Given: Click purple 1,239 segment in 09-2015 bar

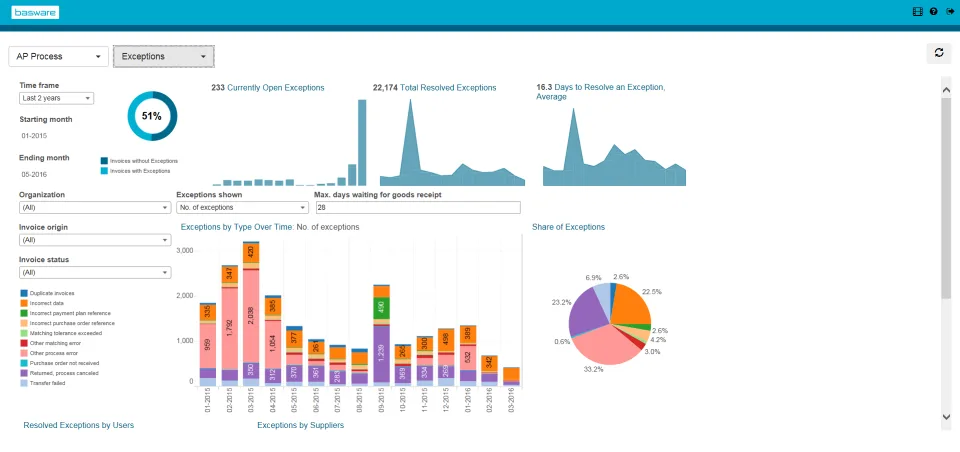Looking at the screenshot, I should pos(381,354).
